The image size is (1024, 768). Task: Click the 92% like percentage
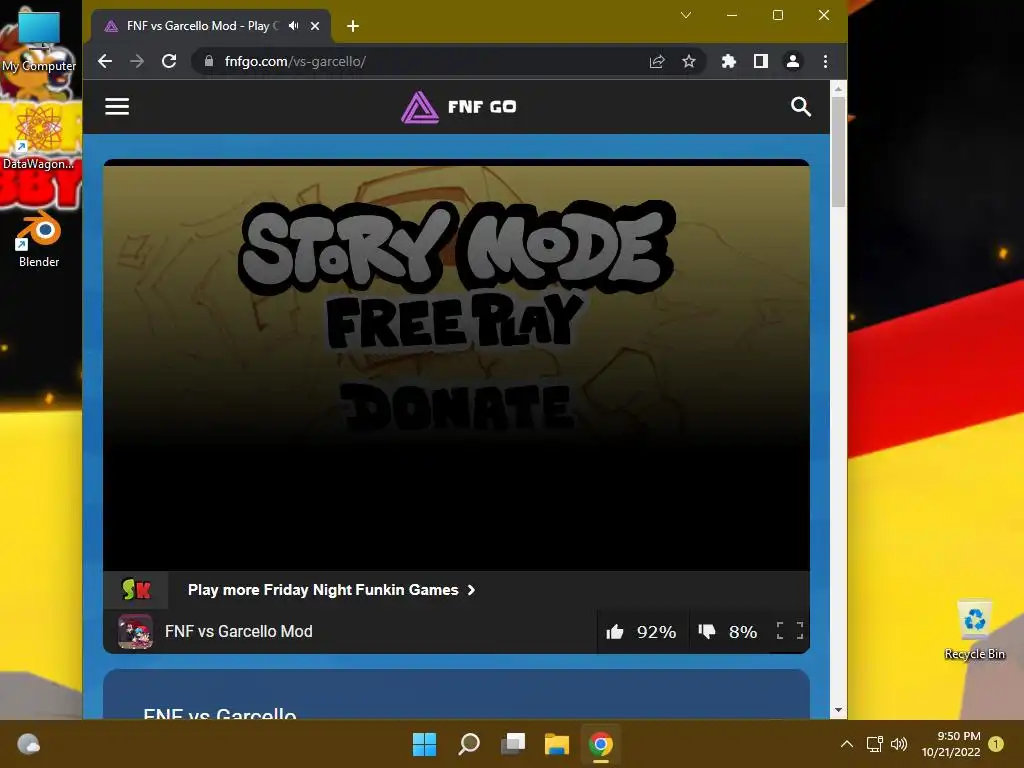656,632
